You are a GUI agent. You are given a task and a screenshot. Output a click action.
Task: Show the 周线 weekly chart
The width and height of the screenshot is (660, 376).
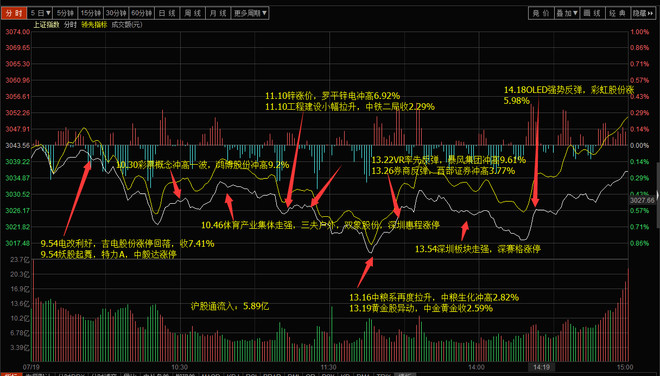193,13
